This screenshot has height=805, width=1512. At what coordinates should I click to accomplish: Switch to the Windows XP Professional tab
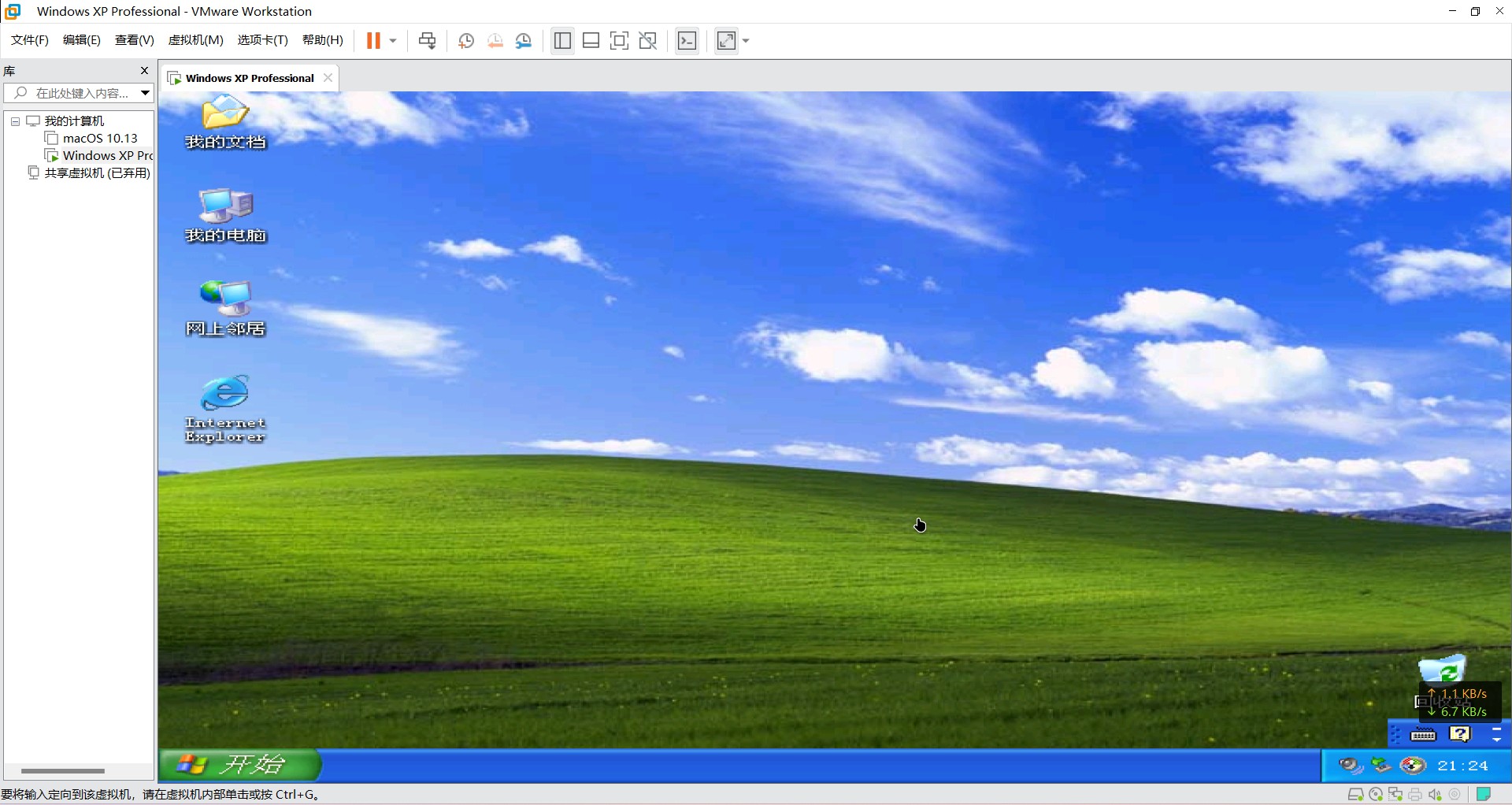click(250, 78)
